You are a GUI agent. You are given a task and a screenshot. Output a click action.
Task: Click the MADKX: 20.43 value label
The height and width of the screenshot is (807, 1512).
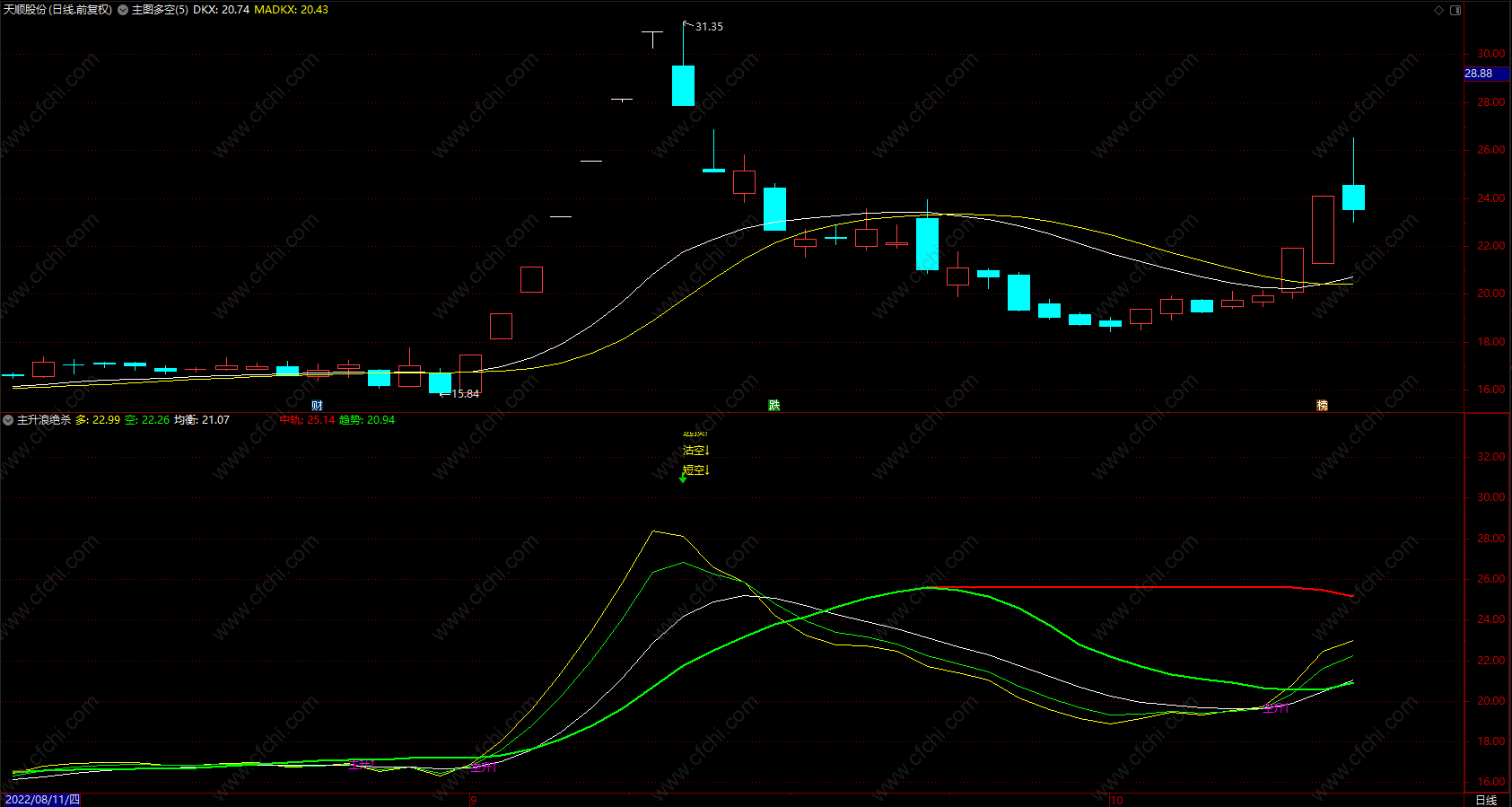(291, 10)
